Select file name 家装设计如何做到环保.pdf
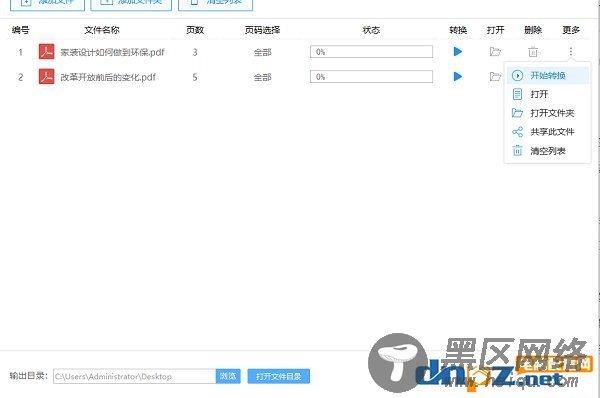The height and width of the screenshot is (398, 600). (x=112, y=52)
